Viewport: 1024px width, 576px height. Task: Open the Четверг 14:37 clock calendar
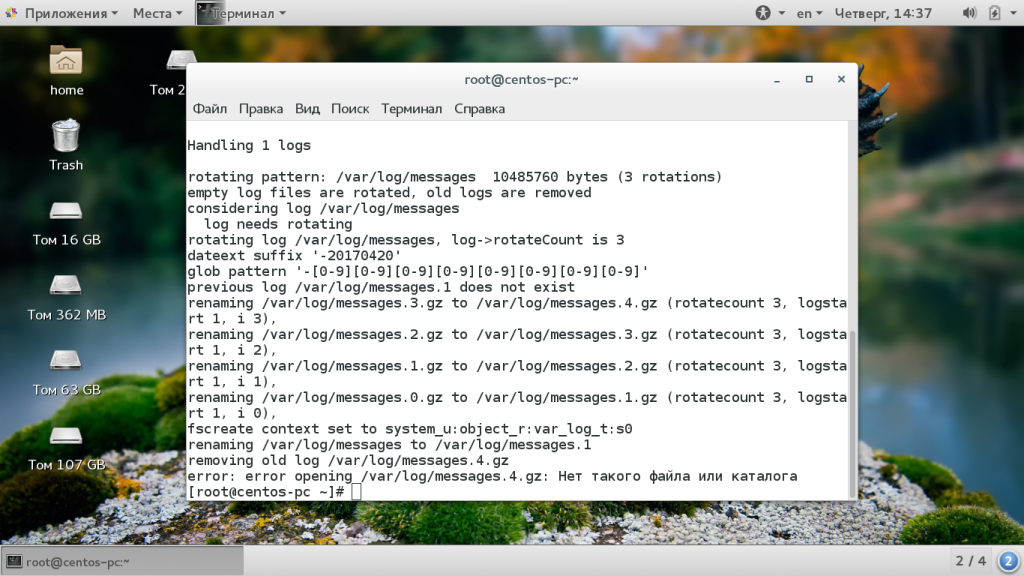(x=885, y=13)
